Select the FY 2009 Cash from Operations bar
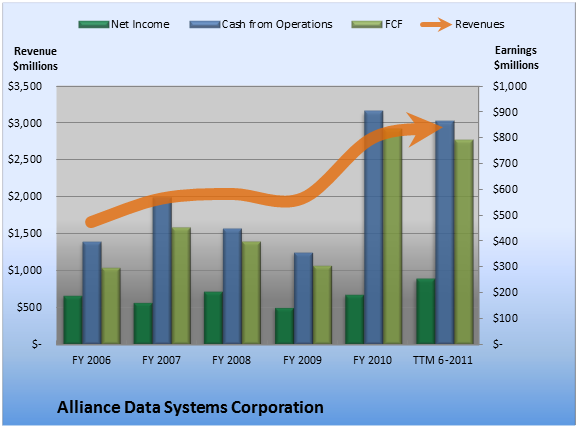 (x=304, y=298)
